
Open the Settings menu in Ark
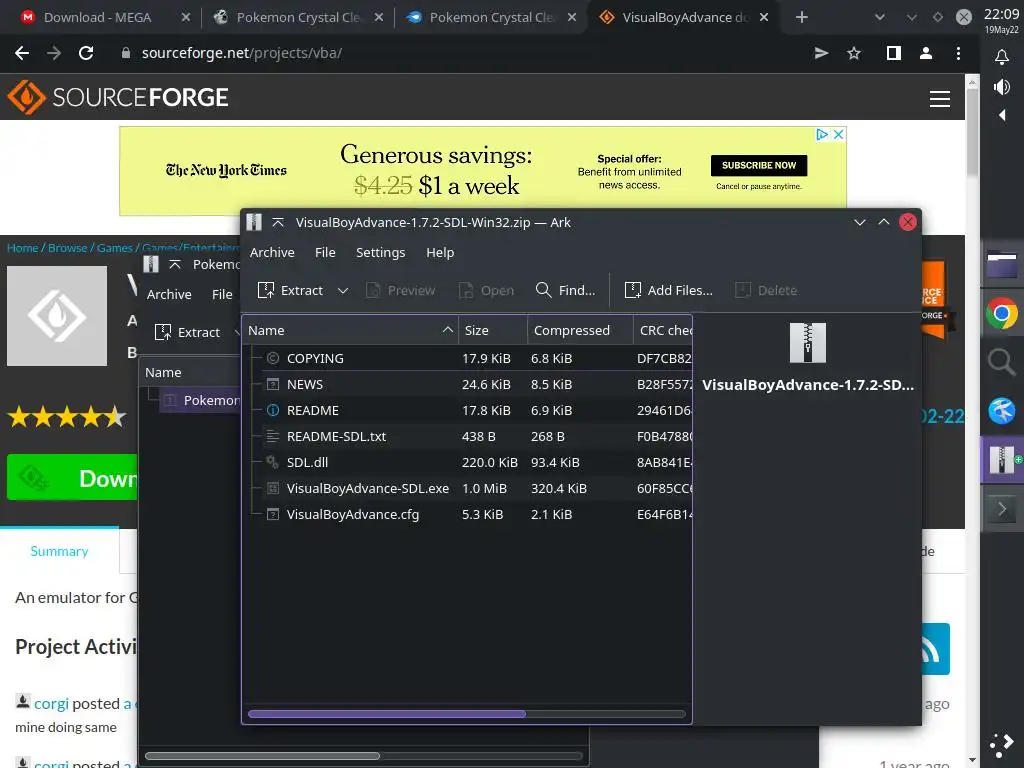[x=380, y=253]
